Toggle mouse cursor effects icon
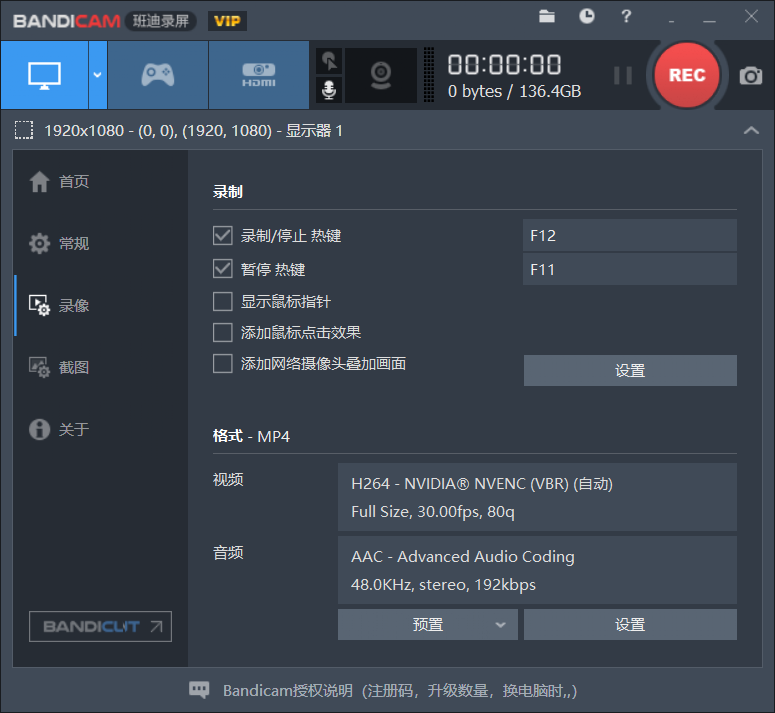This screenshot has width=775, height=713. coord(329,61)
